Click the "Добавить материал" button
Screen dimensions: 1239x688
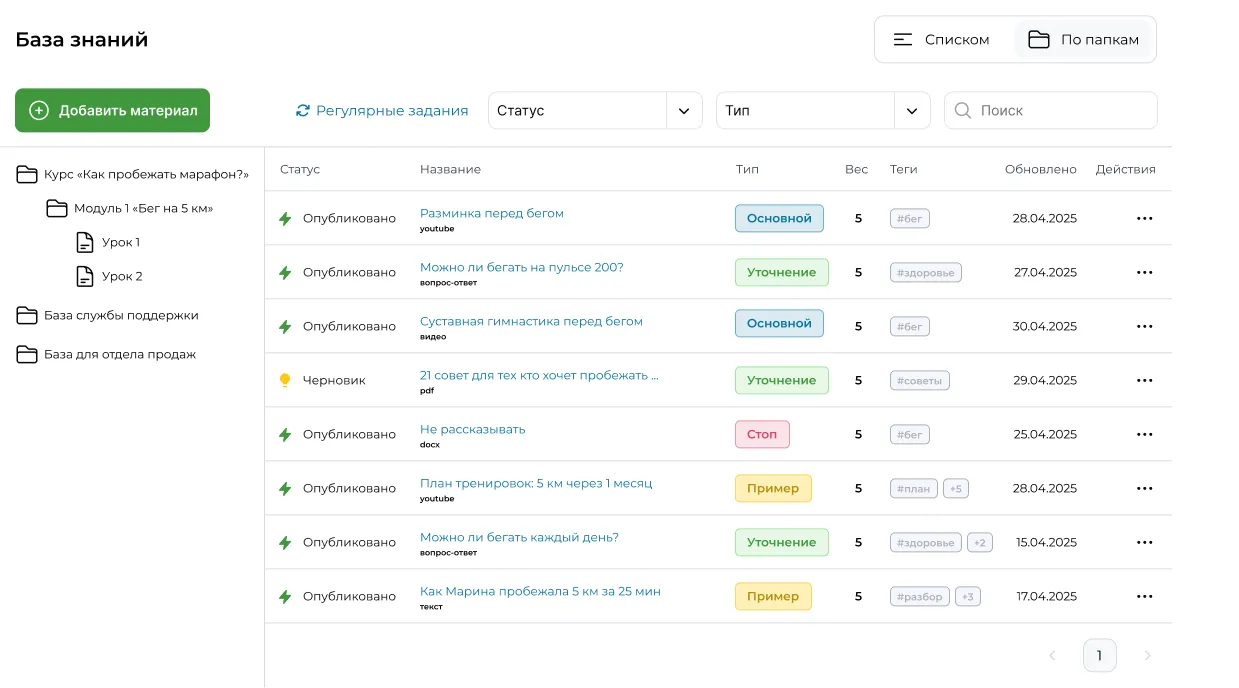[112, 111]
